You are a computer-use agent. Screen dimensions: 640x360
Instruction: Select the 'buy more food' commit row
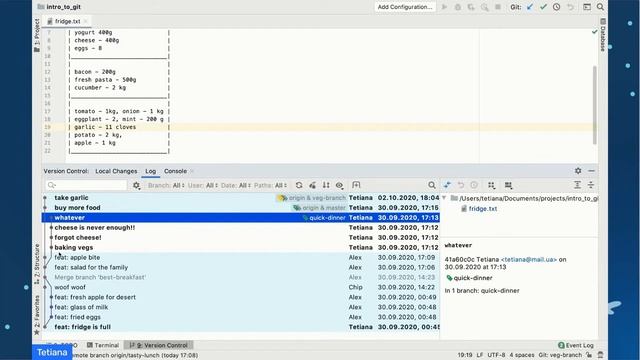click(241, 208)
